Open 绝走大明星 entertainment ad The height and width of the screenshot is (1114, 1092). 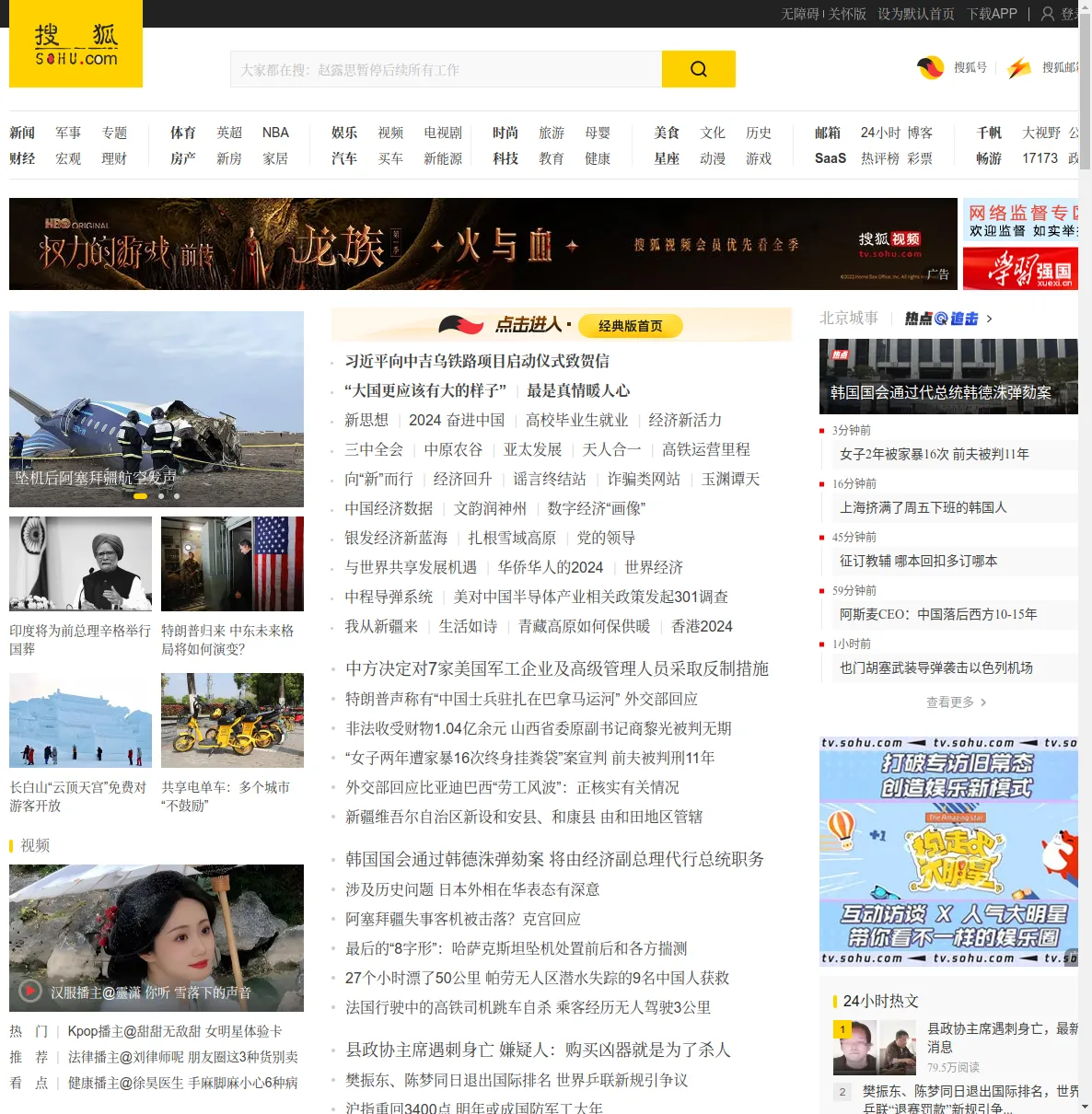coord(948,851)
